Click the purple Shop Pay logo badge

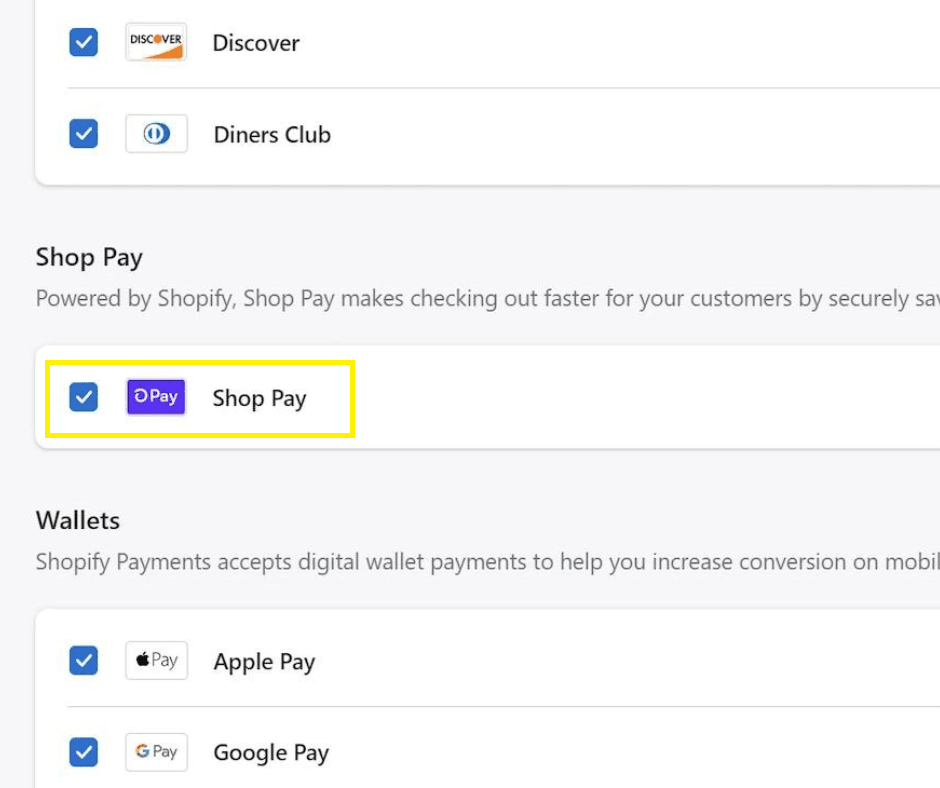(156, 397)
